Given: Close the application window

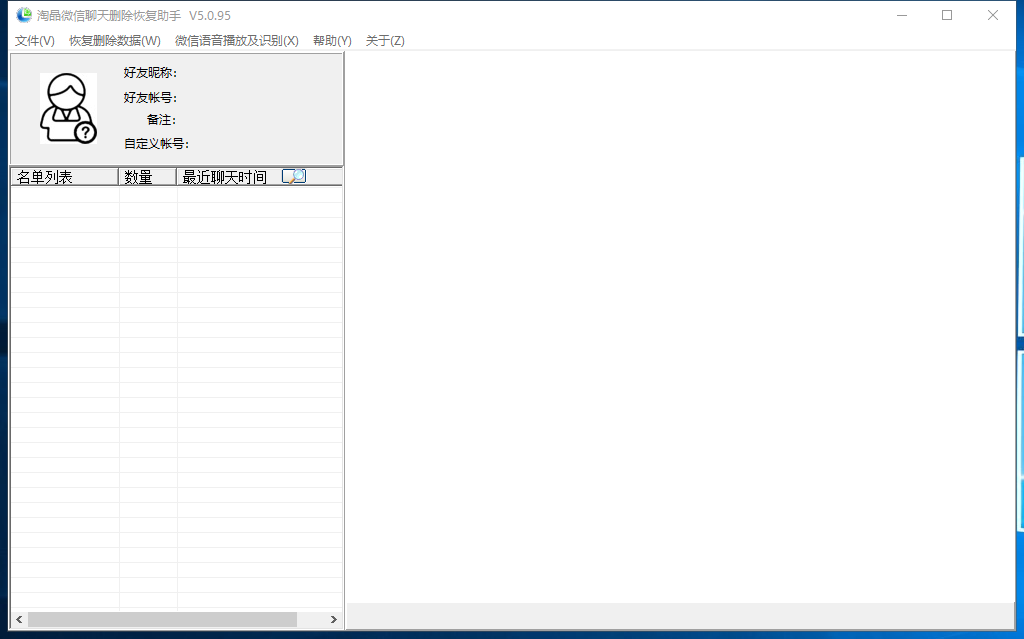Looking at the screenshot, I should [x=993, y=15].
